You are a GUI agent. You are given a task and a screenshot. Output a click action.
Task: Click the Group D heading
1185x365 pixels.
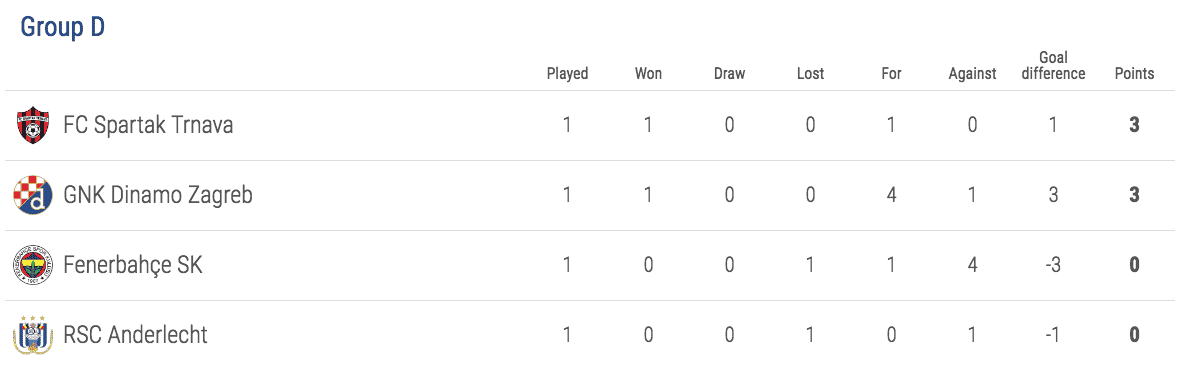[63, 27]
